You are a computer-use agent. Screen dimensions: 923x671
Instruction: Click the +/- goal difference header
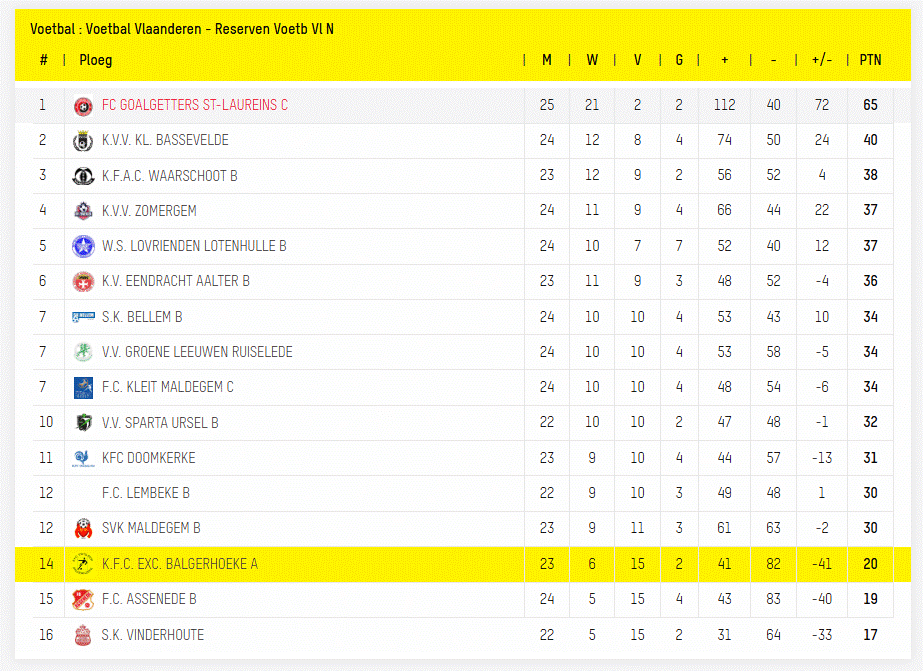click(x=822, y=60)
